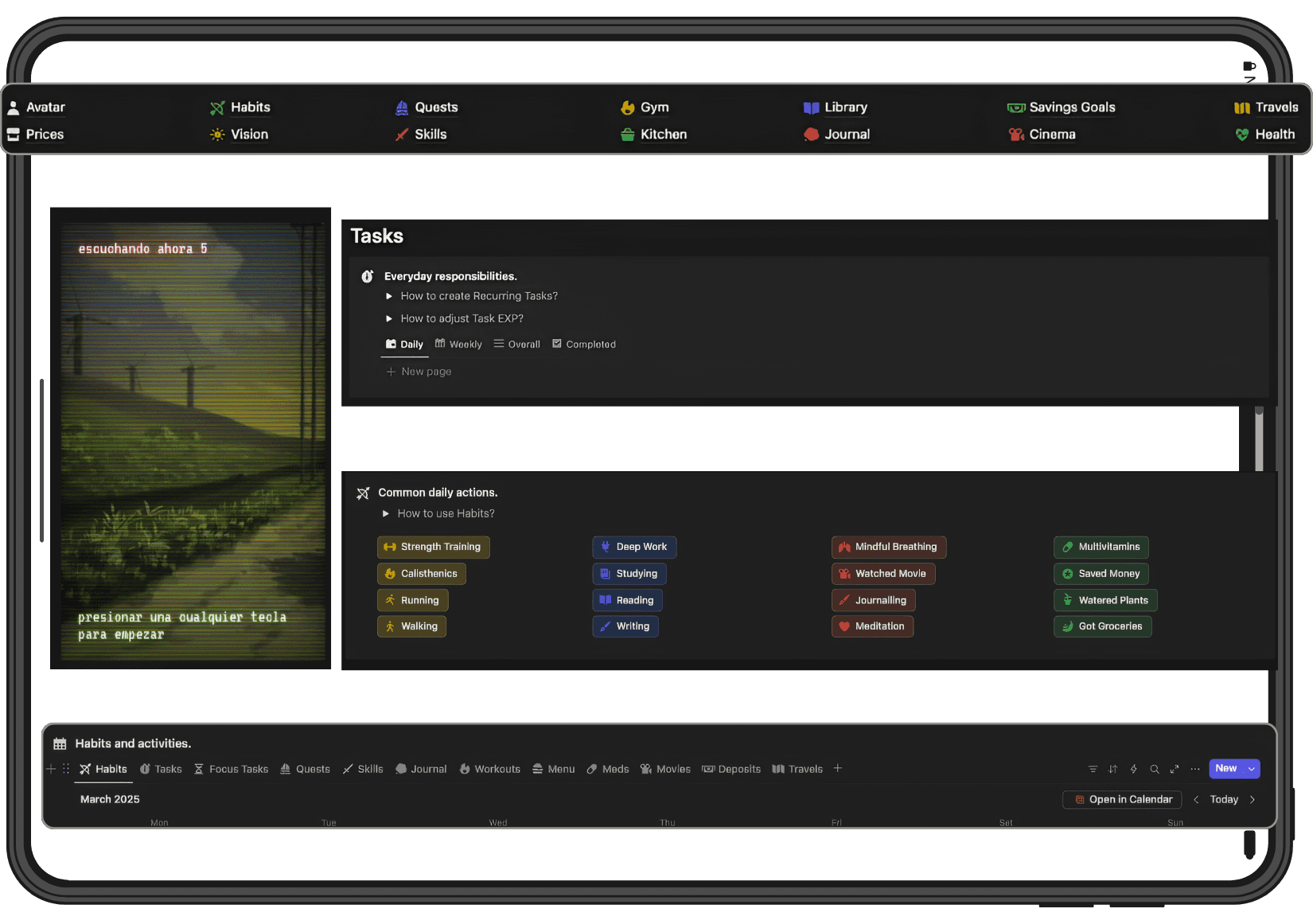The width and height of the screenshot is (1313, 924).
Task: Expand the database with the fullscreen icon
Action: [1175, 769]
